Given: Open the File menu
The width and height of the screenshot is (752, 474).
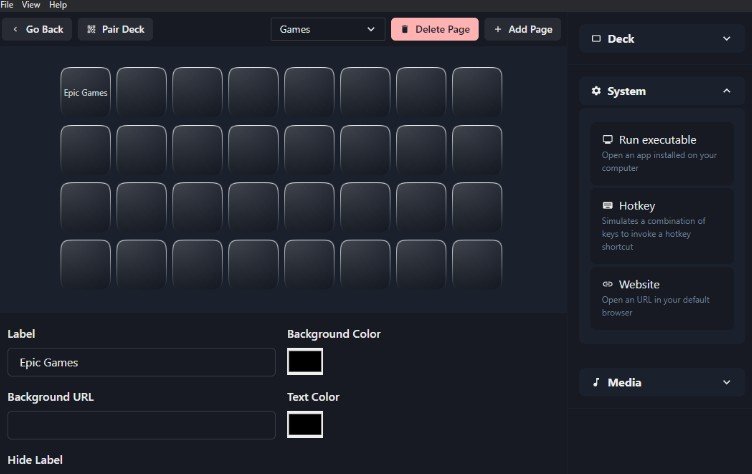Looking at the screenshot, I should point(7,5).
